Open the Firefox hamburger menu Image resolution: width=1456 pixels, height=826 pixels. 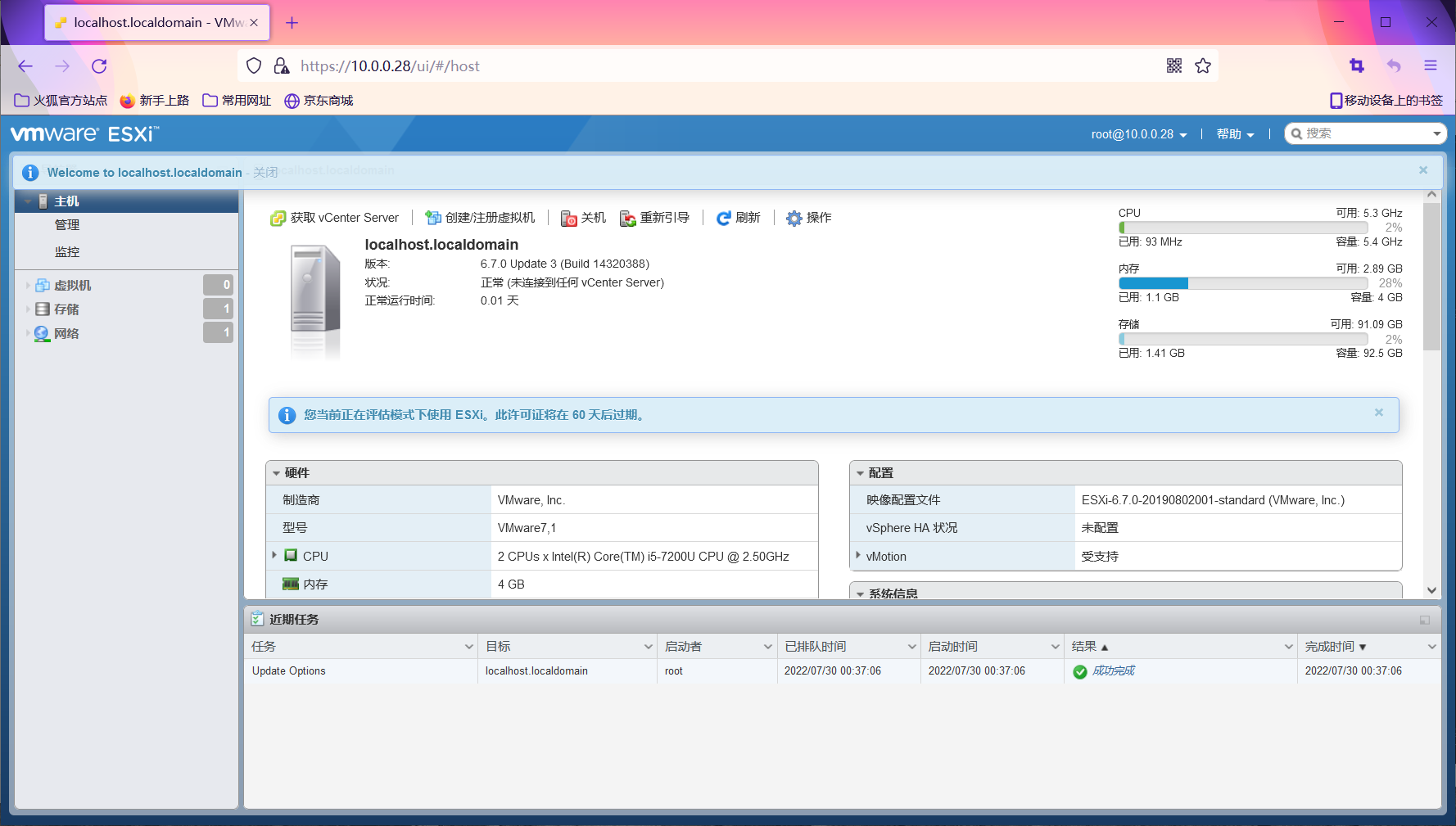[1431, 65]
